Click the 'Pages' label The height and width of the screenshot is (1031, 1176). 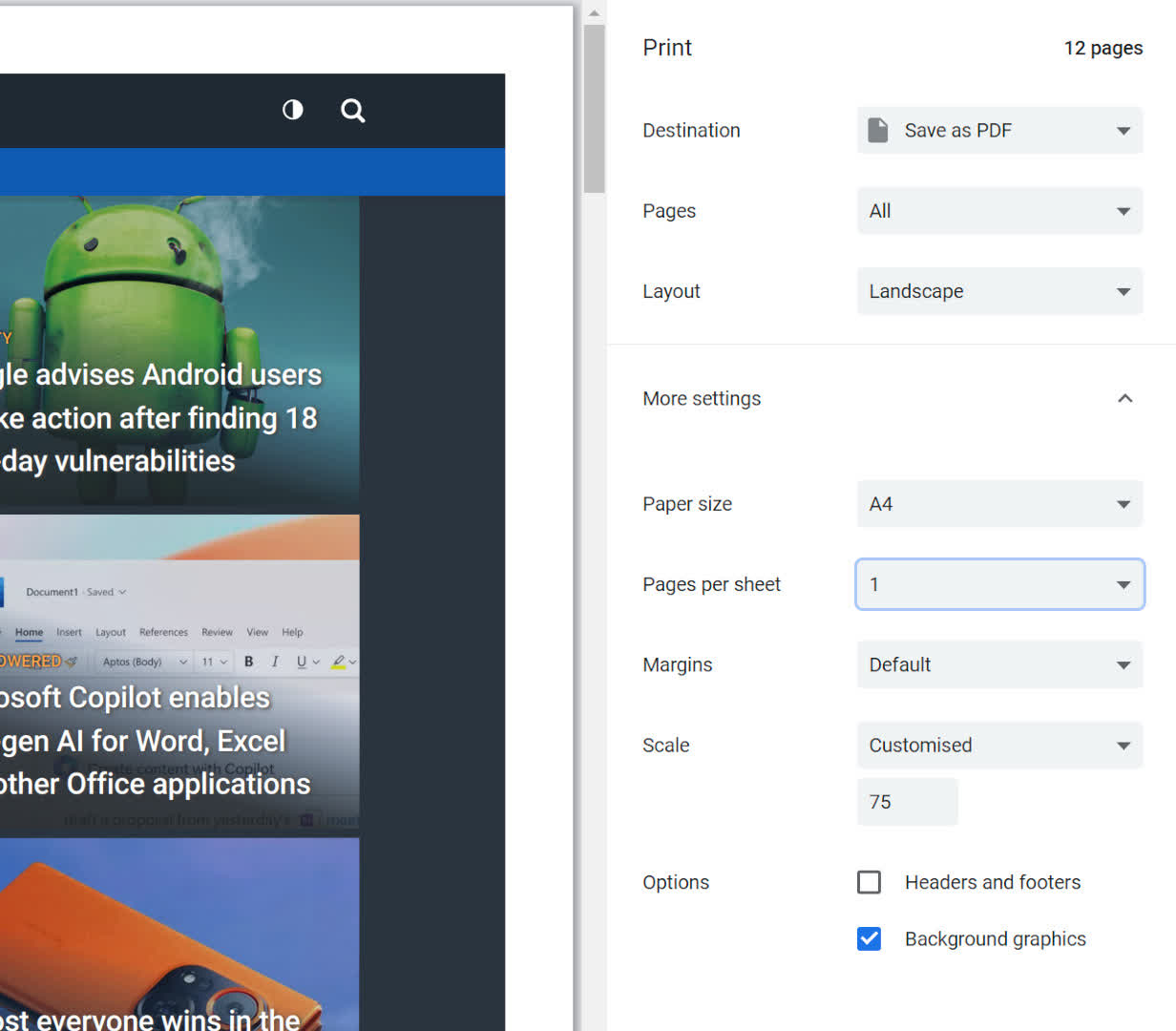[669, 211]
